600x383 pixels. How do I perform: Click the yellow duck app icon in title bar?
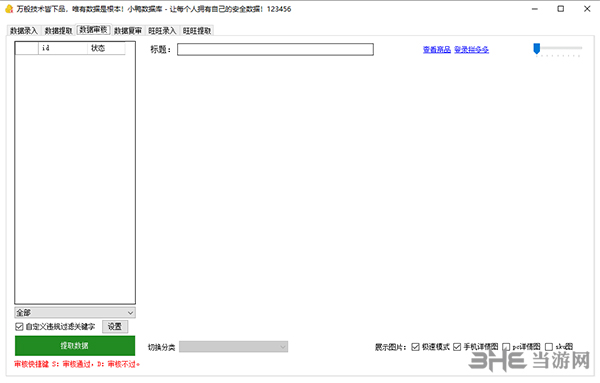(x=9, y=9)
